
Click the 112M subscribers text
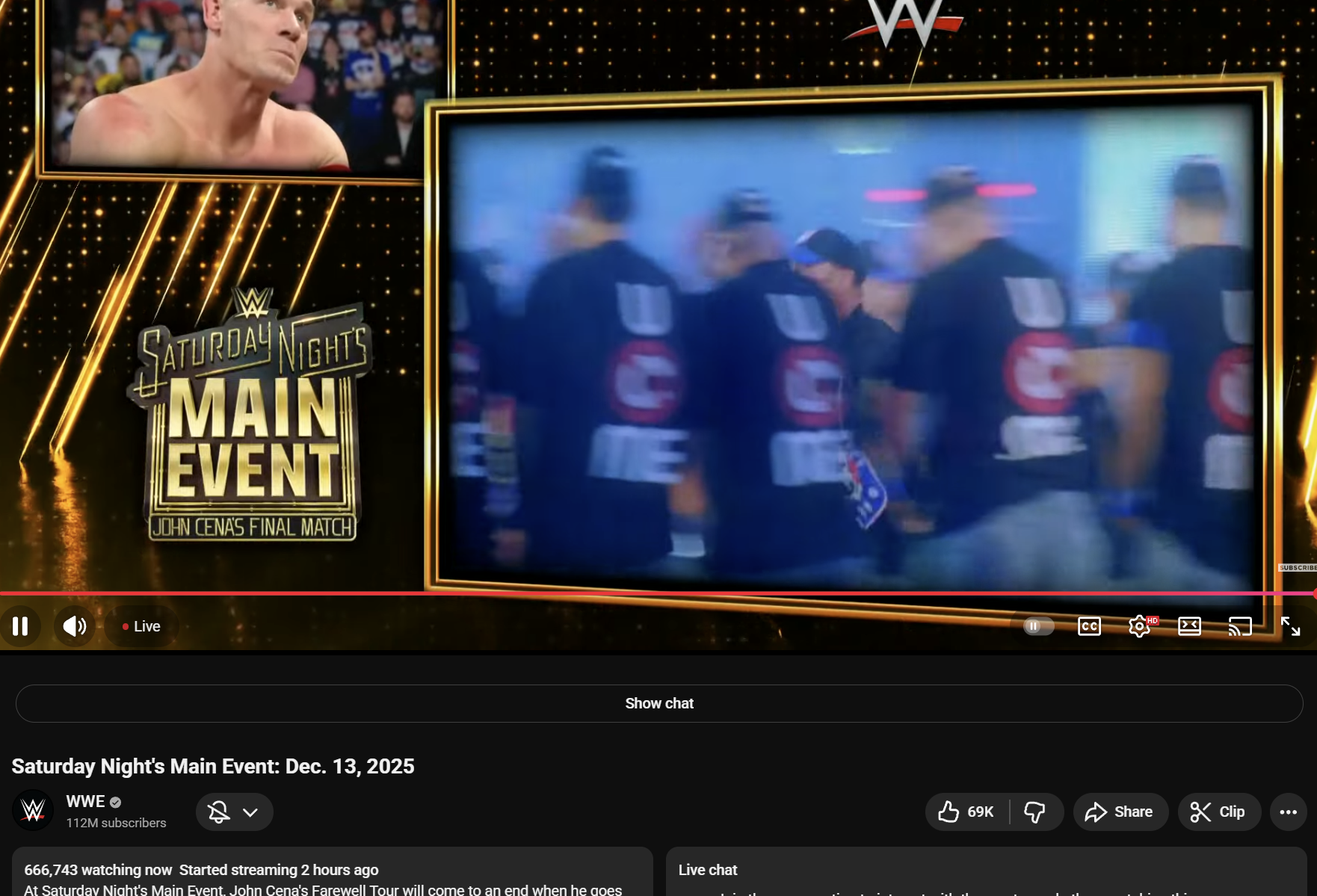click(x=116, y=823)
